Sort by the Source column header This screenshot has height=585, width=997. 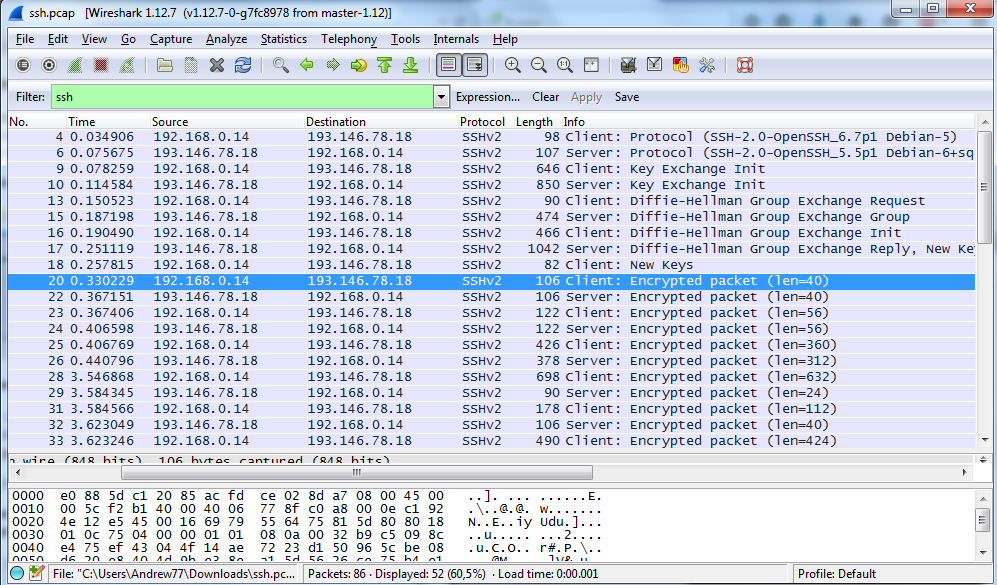(x=227, y=121)
